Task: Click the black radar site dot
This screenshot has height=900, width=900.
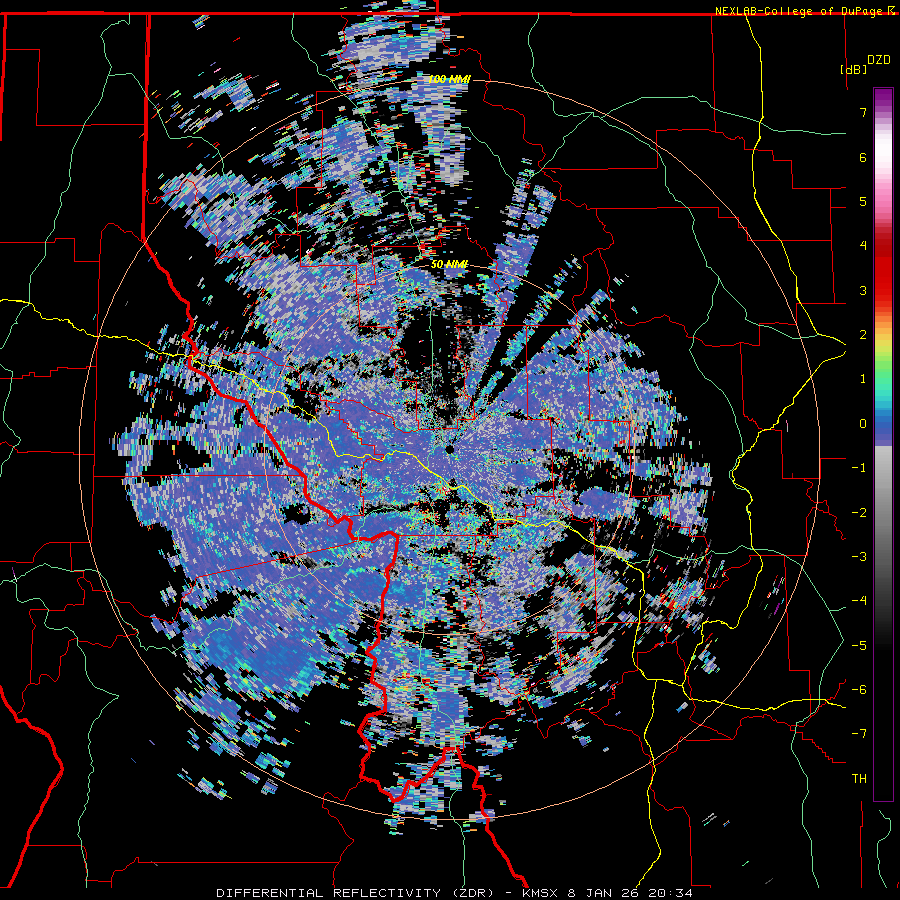Action: click(x=449, y=449)
